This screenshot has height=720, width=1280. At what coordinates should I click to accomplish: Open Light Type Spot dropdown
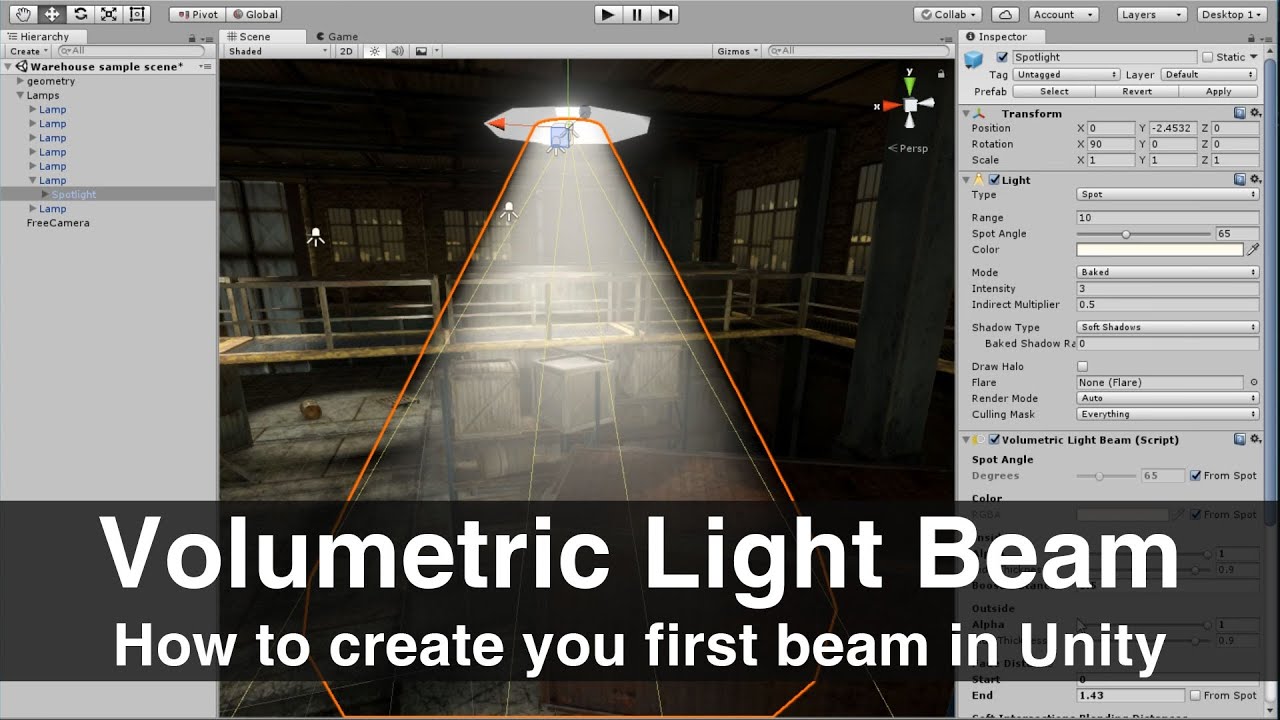(x=1168, y=194)
